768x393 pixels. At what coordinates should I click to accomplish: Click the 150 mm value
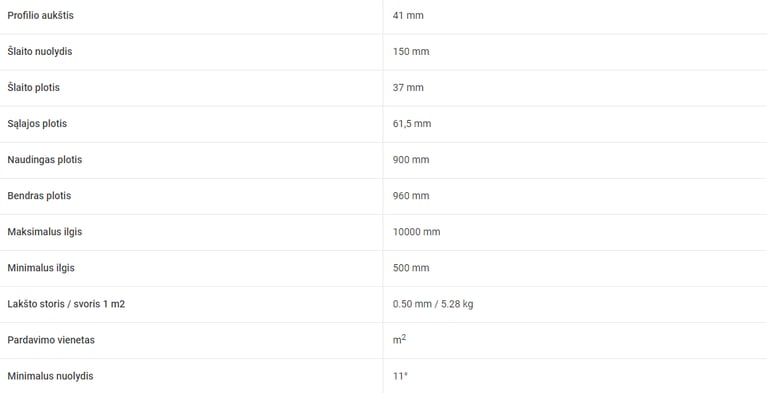pyautogui.click(x=411, y=51)
